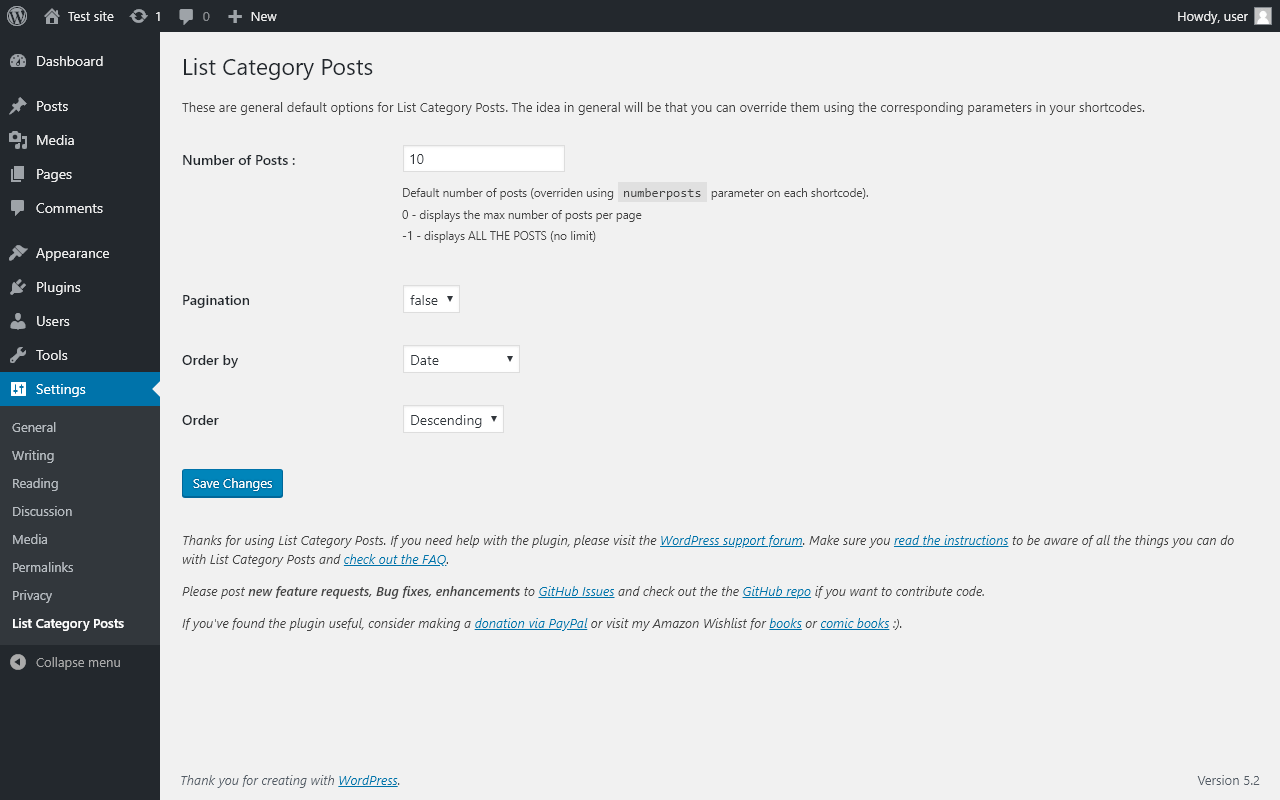This screenshot has height=800, width=1280.
Task: Click the Save Changes button
Action: pos(232,483)
